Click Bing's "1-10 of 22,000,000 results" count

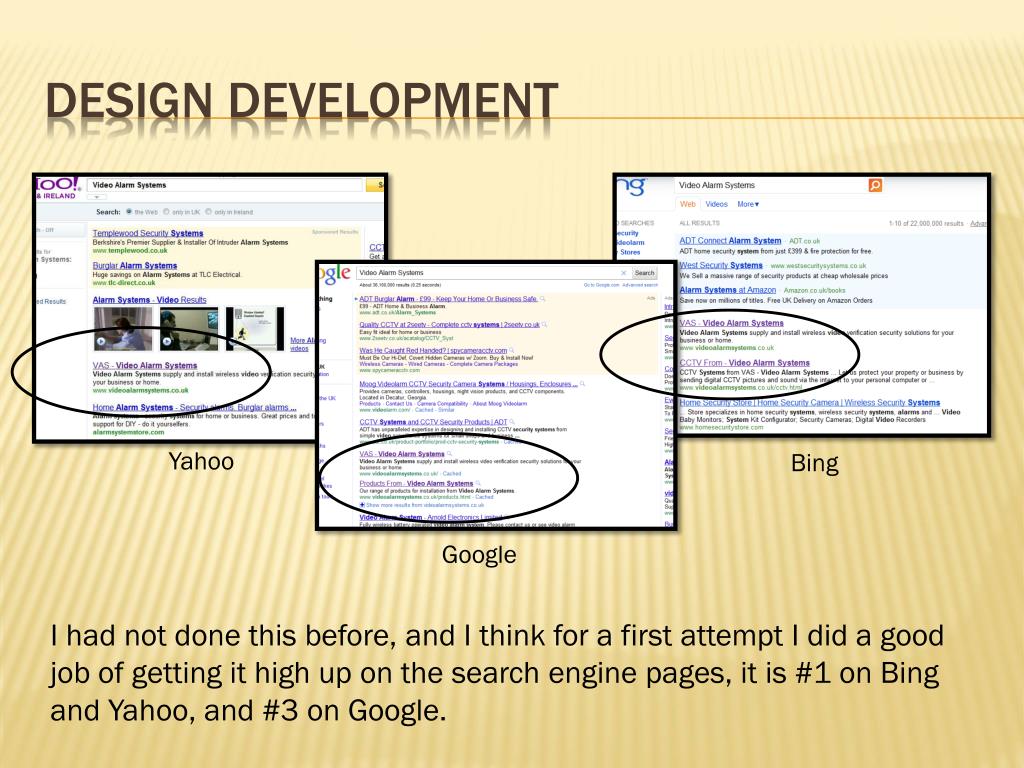point(926,223)
